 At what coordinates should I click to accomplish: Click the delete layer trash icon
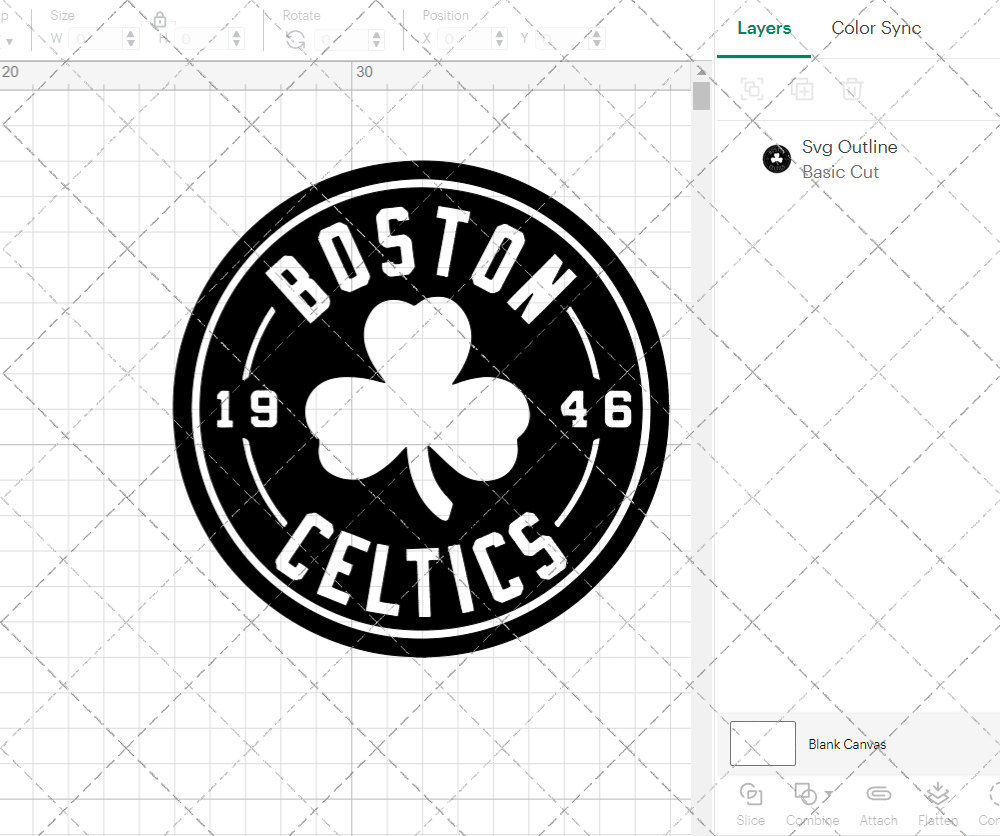tap(852, 89)
